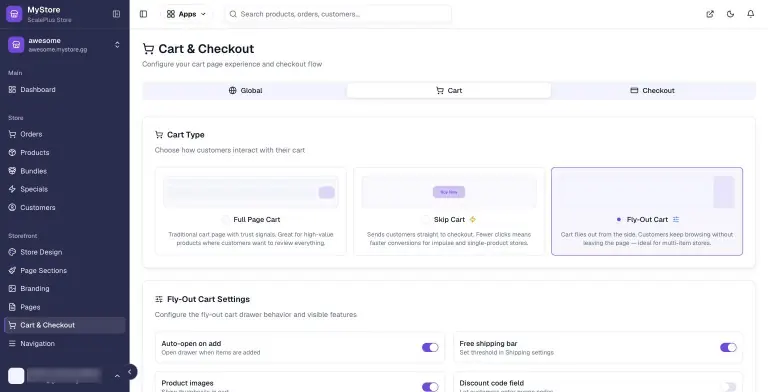Click the Pages document icon
This screenshot has height=392, width=768.
pos(12,307)
